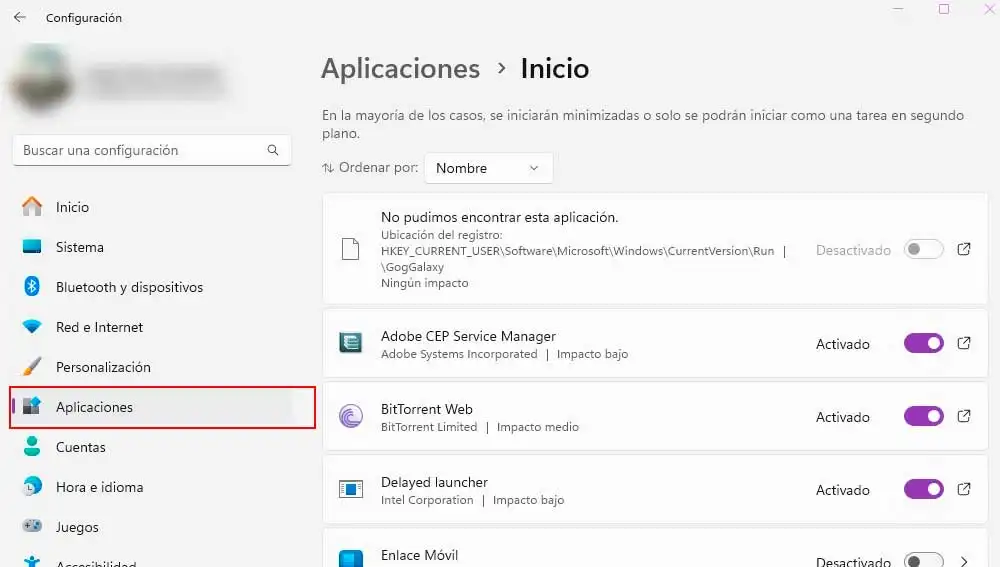The image size is (1000, 567).
Task: Turn off BitTorrent Web startup toggle
Action: click(923, 416)
